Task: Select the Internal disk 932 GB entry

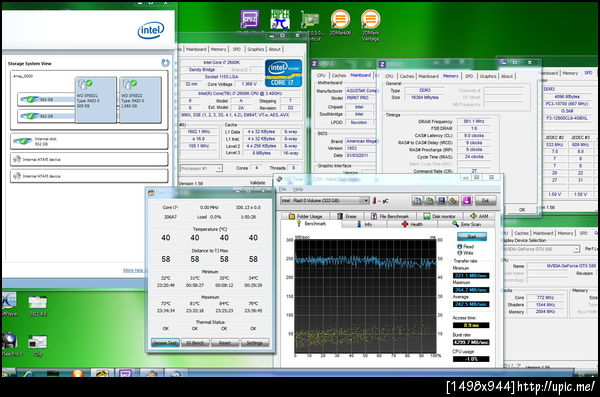Action: click(89, 141)
